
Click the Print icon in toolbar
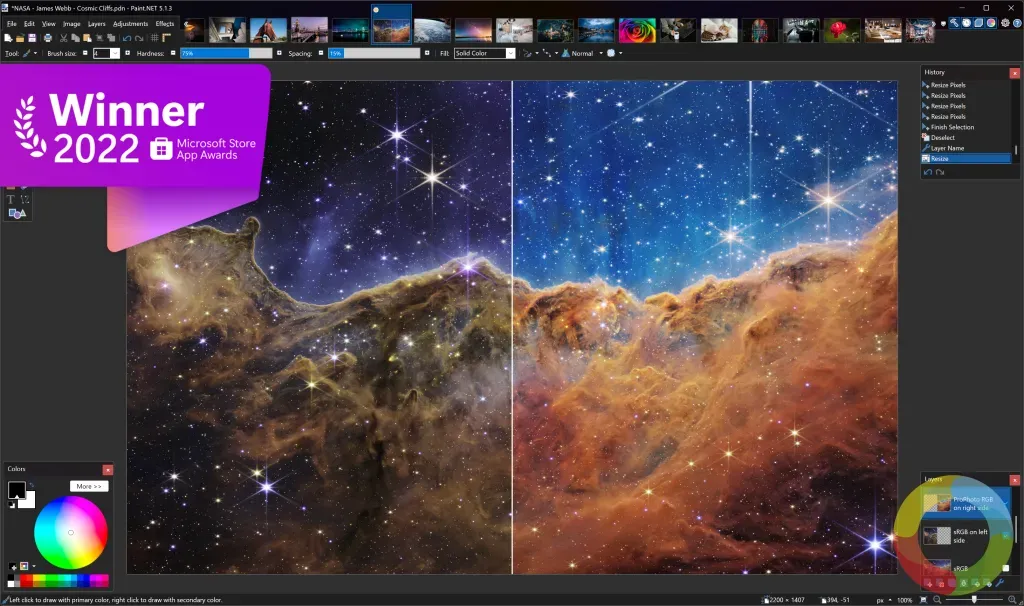(x=48, y=38)
